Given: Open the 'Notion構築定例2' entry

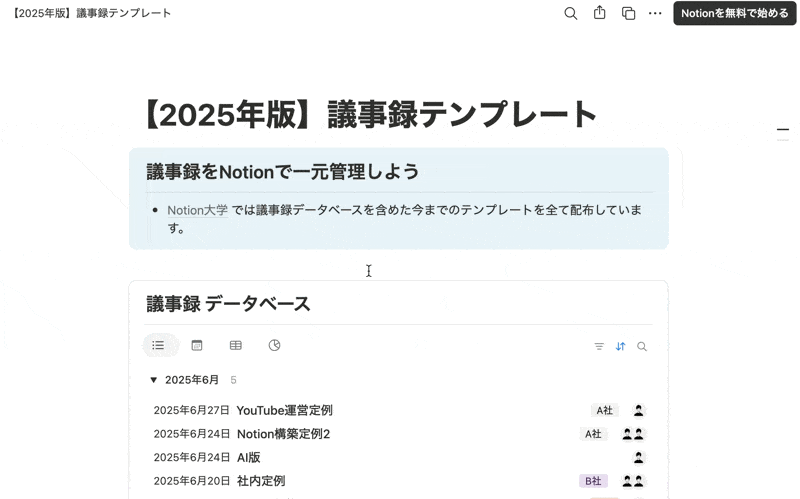Looking at the screenshot, I should [283, 434].
